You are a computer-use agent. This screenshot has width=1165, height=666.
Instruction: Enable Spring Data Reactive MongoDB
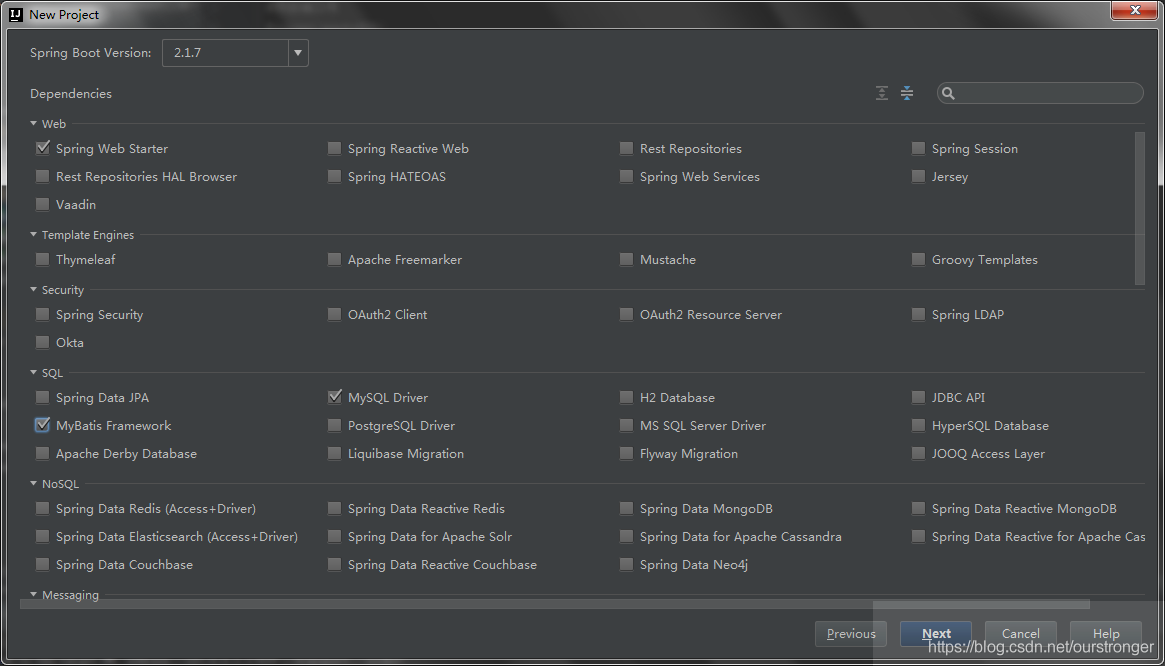[918, 508]
